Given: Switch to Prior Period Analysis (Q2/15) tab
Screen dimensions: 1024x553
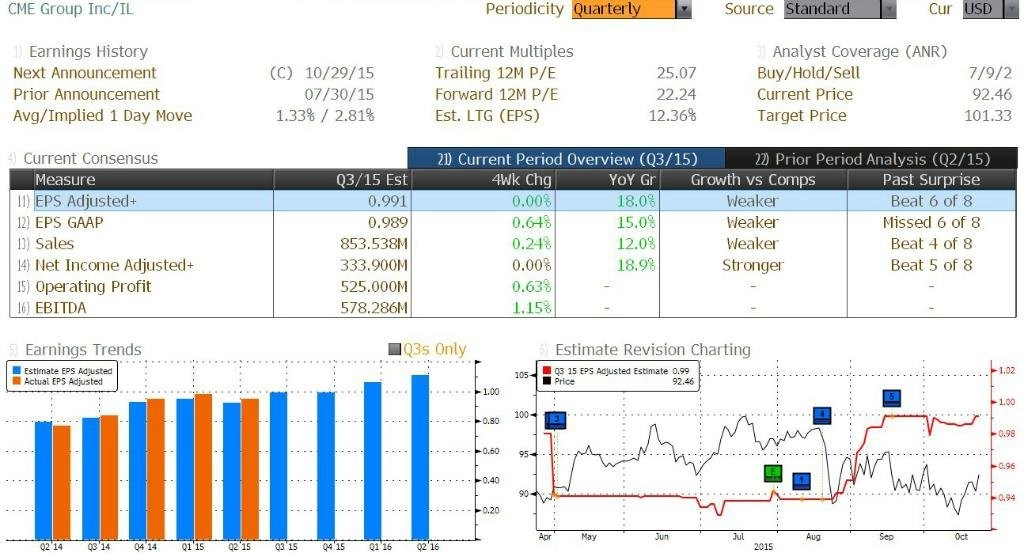Looking at the screenshot, I should coord(871,159).
